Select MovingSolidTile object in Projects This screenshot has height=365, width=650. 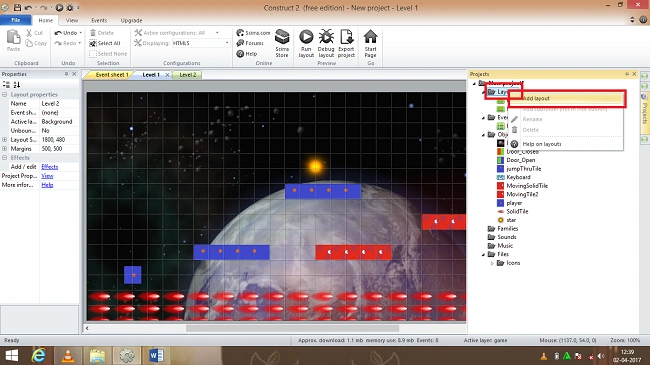tap(527, 186)
